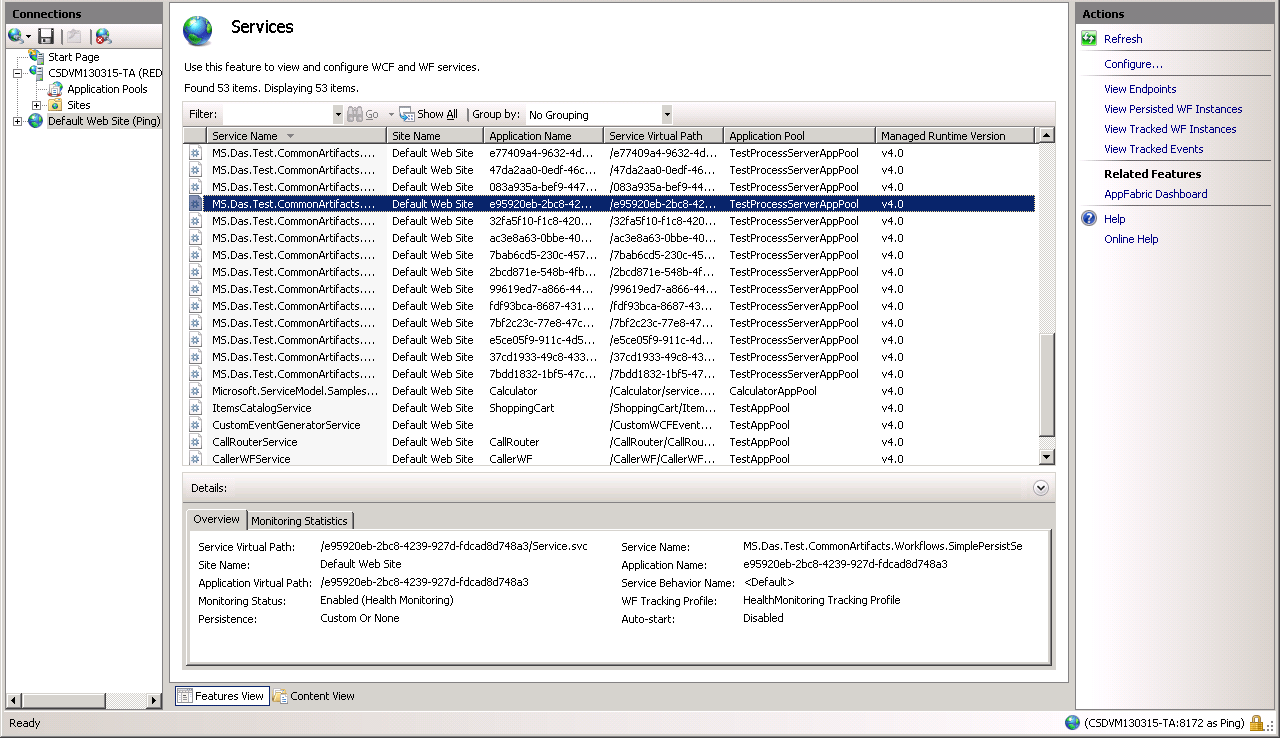
Task: Open the Go button dropdown arrow
Action: 391,115
